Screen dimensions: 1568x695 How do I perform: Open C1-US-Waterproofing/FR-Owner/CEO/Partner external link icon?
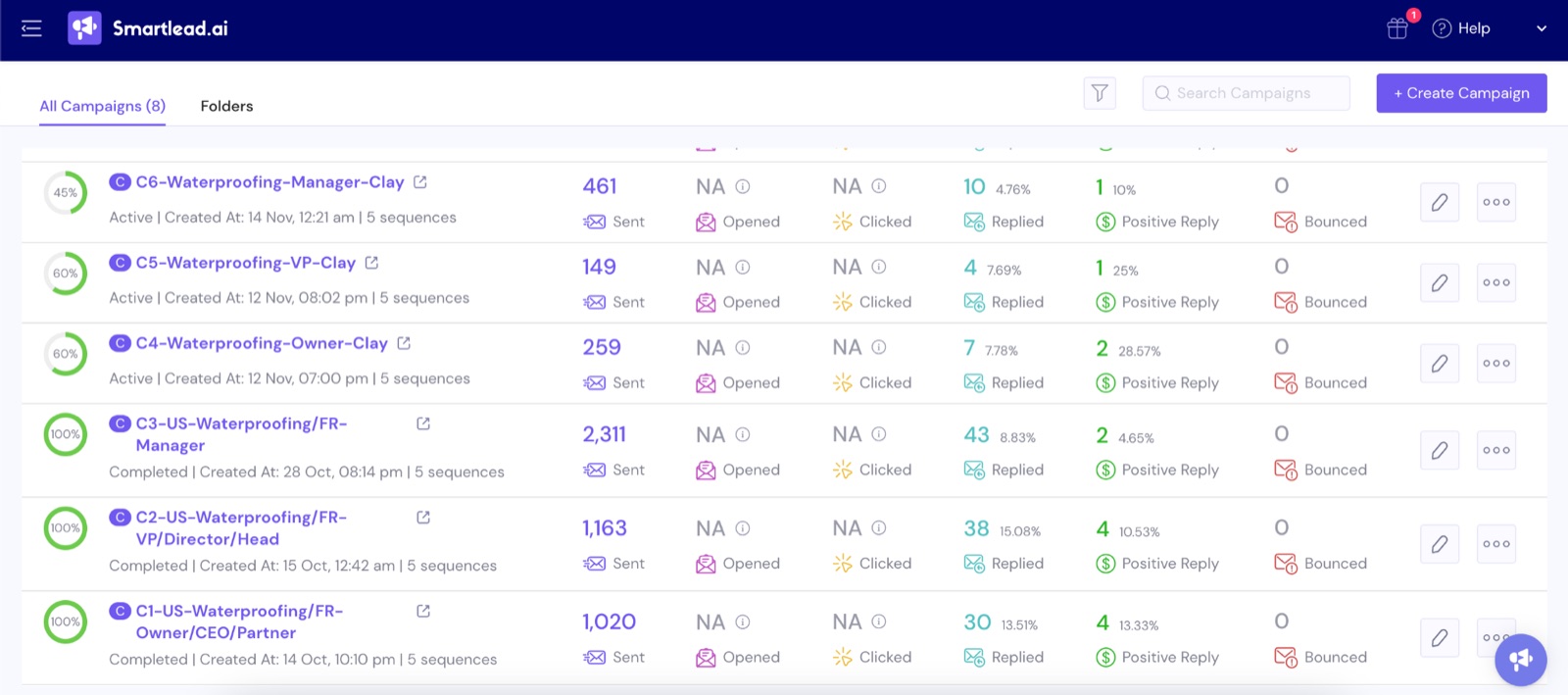[423, 611]
